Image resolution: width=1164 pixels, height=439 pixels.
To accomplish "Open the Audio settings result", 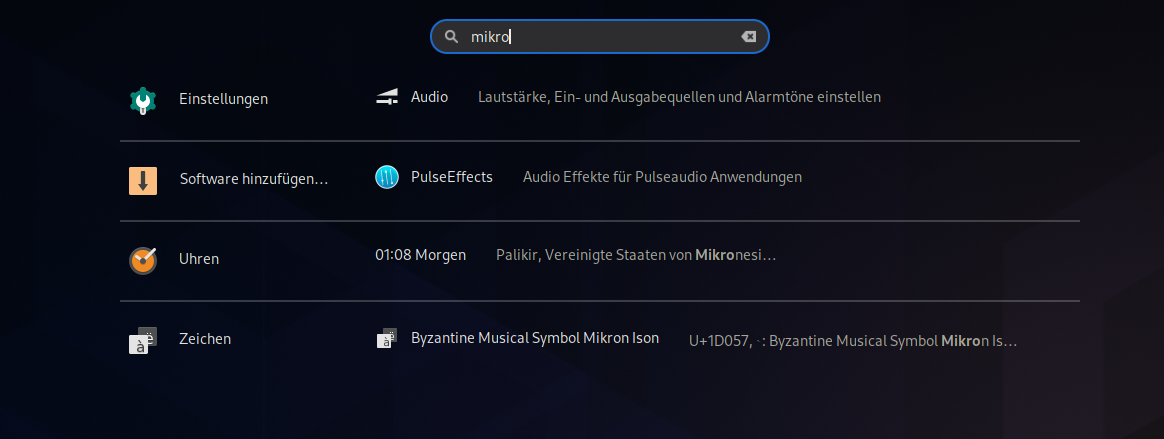I will pyautogui.click(x=430, y=97).
